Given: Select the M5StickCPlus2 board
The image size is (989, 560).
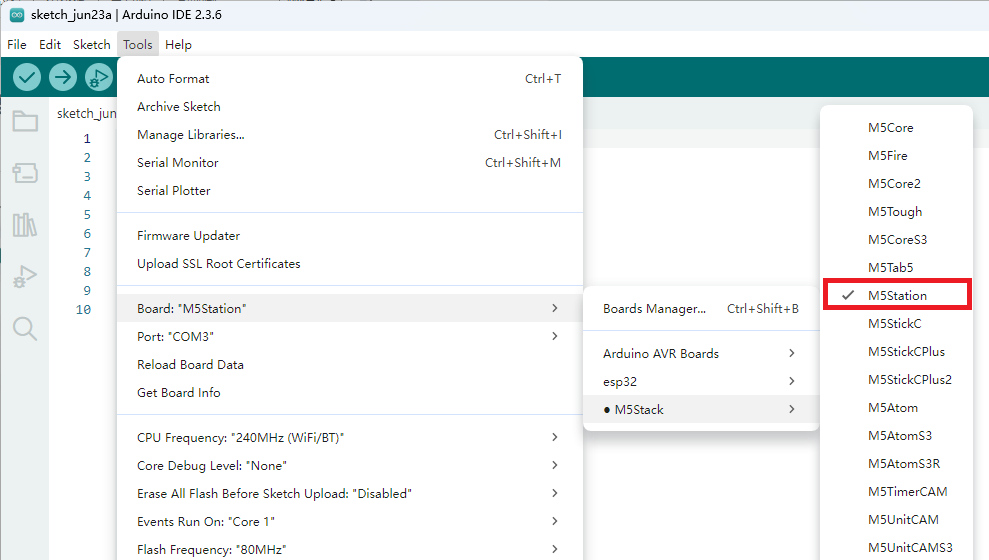Looking at the screenshot, I should [x=896, y=380].
